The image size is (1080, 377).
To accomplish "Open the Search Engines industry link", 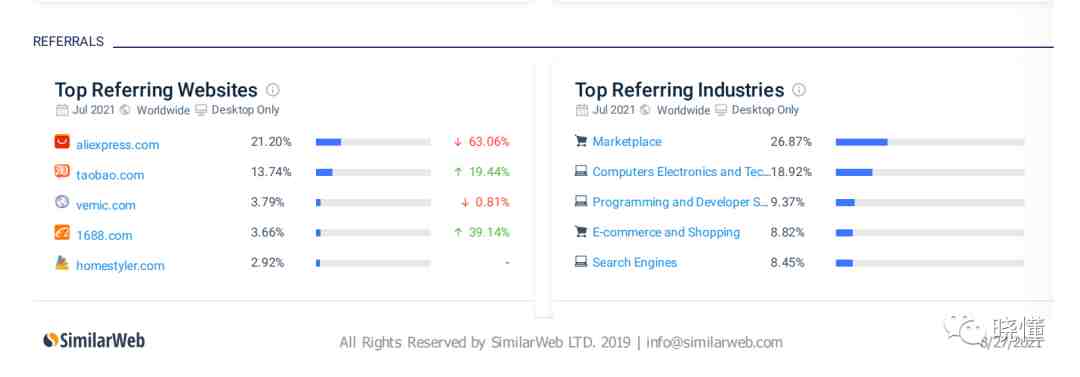I will click(x=634, y=263).
